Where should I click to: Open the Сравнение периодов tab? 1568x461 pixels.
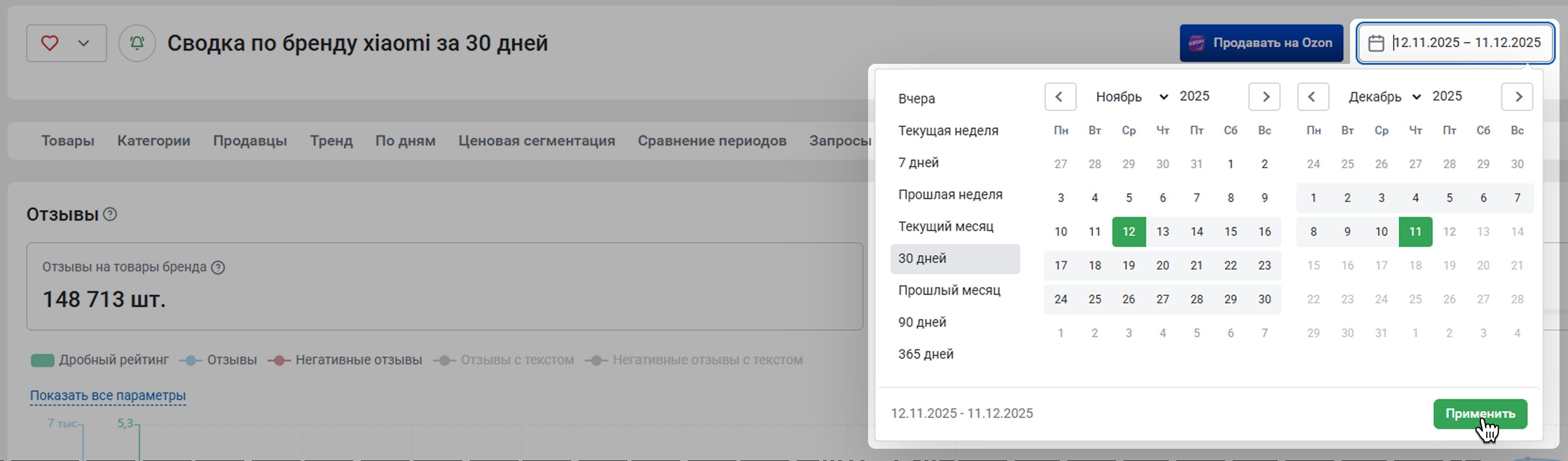tap(712, 140)
